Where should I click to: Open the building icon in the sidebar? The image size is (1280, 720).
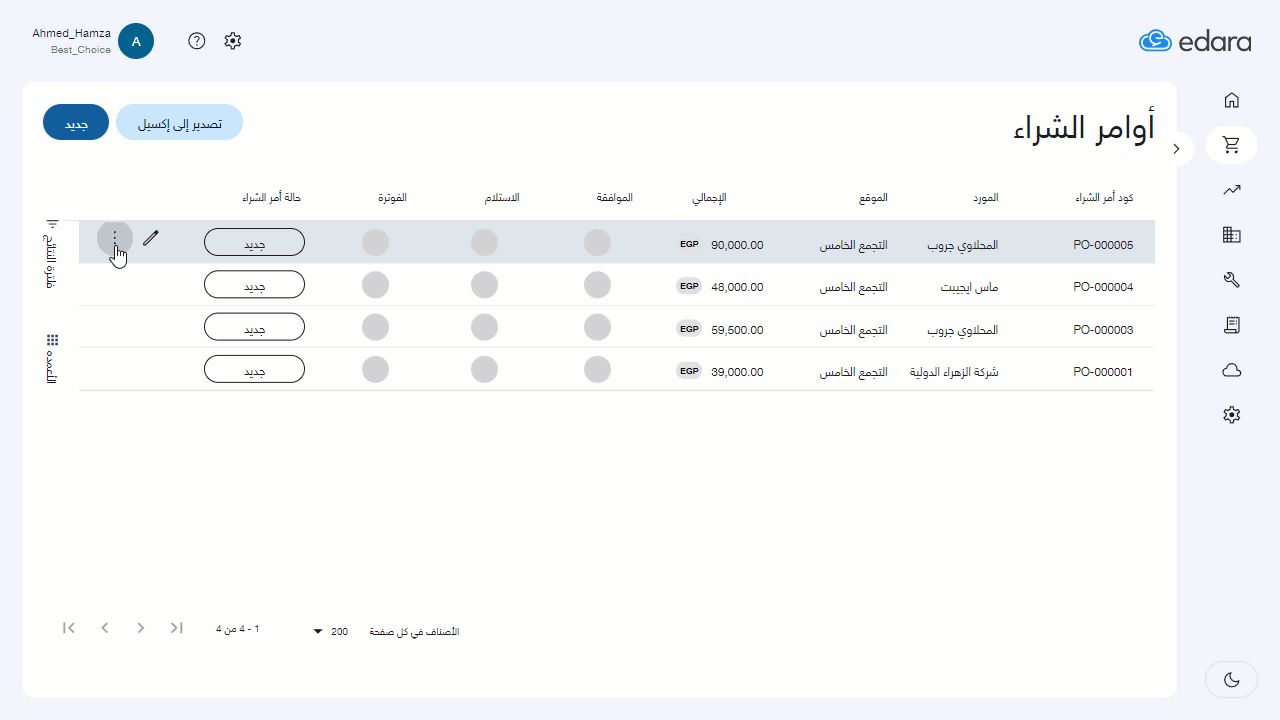tap(1232, 235)
